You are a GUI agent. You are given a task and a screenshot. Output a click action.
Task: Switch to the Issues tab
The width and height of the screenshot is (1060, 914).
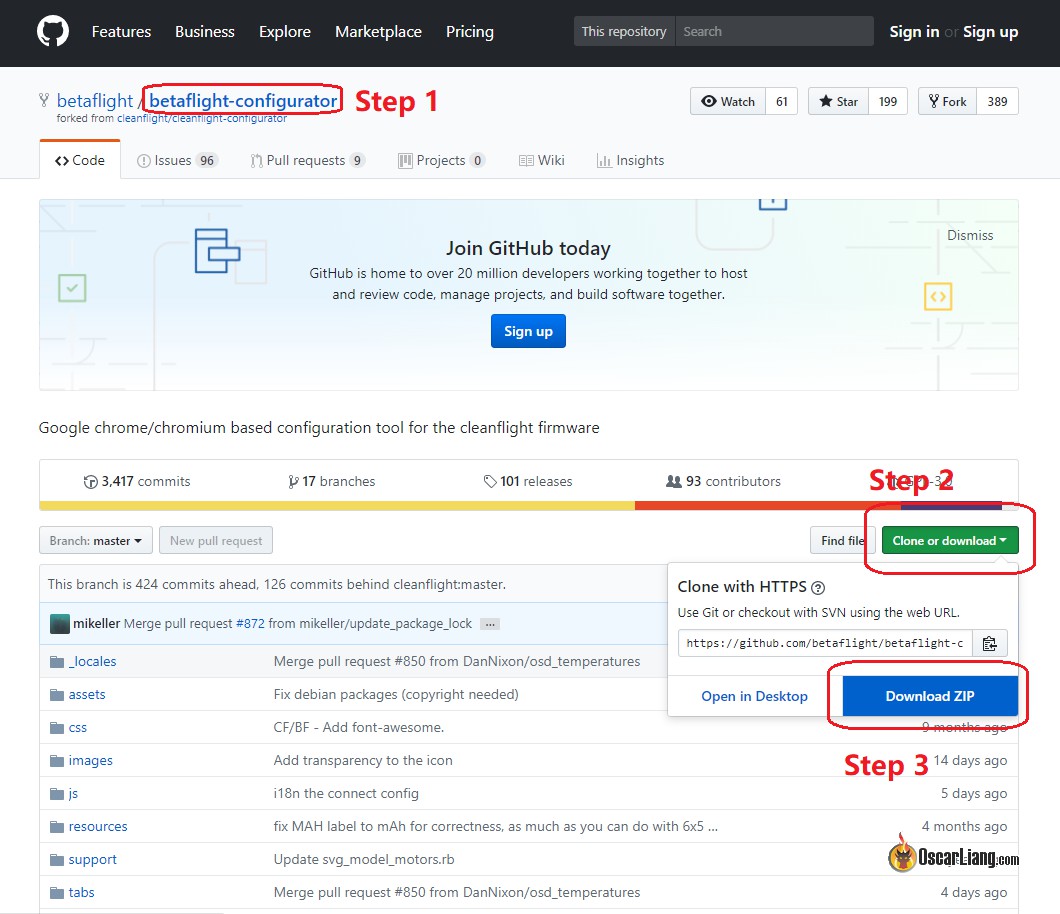click(x=176, y=160)
